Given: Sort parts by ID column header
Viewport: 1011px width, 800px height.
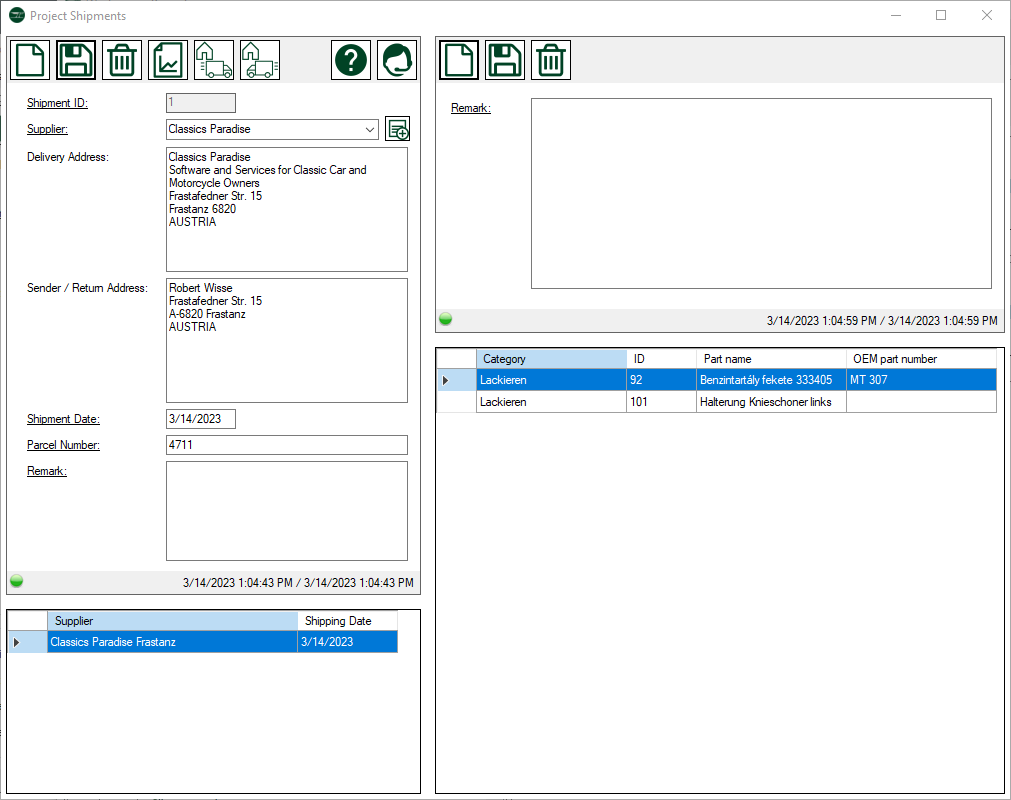Looking at the screenshot, I should tap(662, 359).
